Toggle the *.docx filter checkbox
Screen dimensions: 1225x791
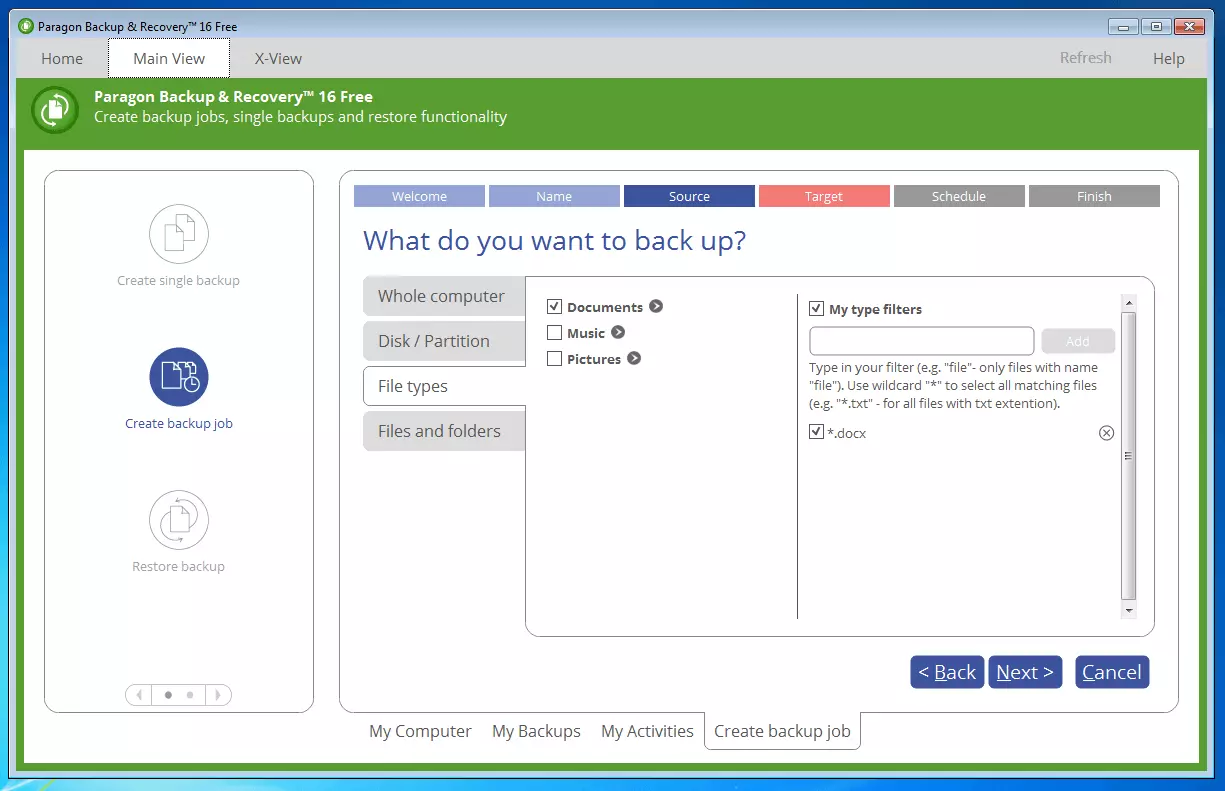pos(816,432)
